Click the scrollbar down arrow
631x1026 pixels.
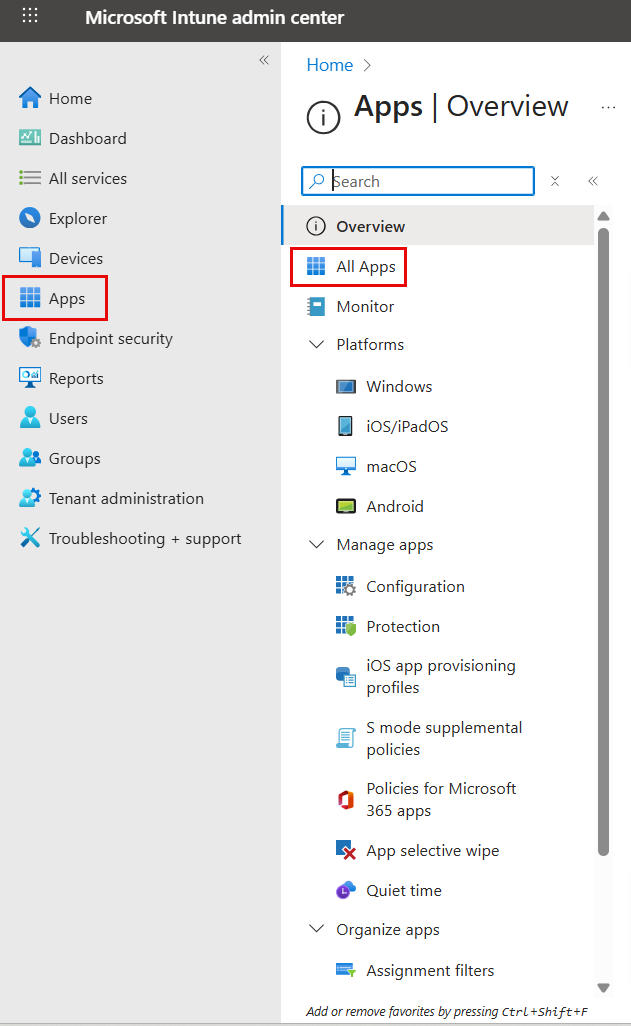pos(603,987)
